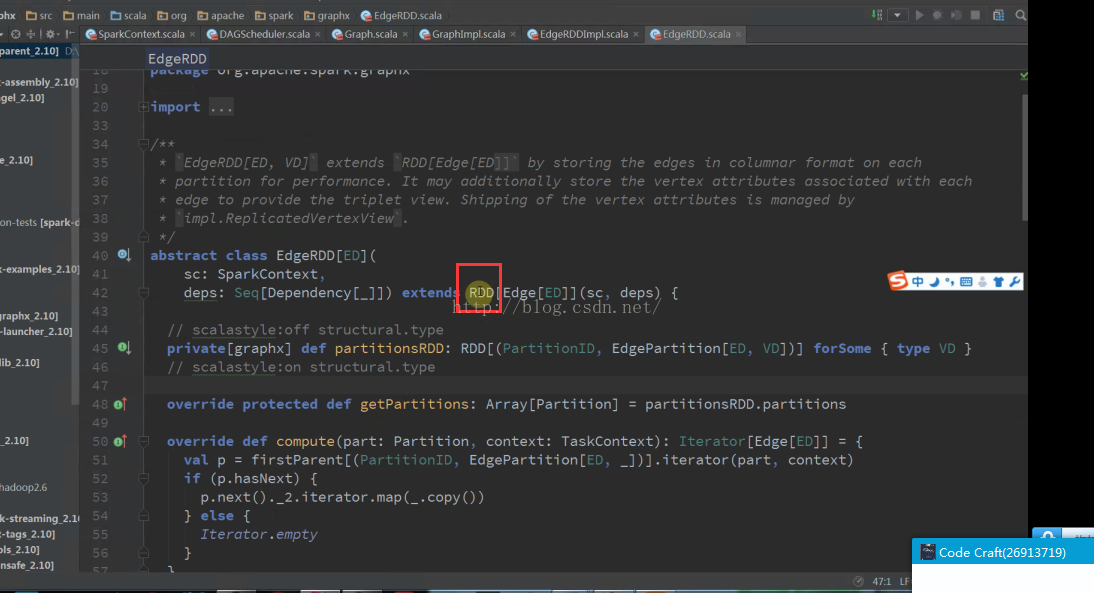1094x593 pixels.
Task: Click the 47:1 caret position indicator
Action: 881,581
